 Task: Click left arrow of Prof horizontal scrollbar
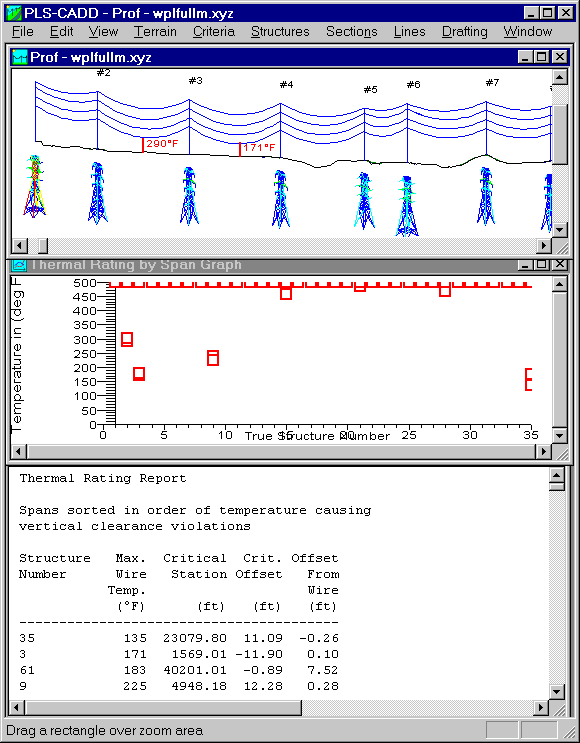[x=19, y=245]
